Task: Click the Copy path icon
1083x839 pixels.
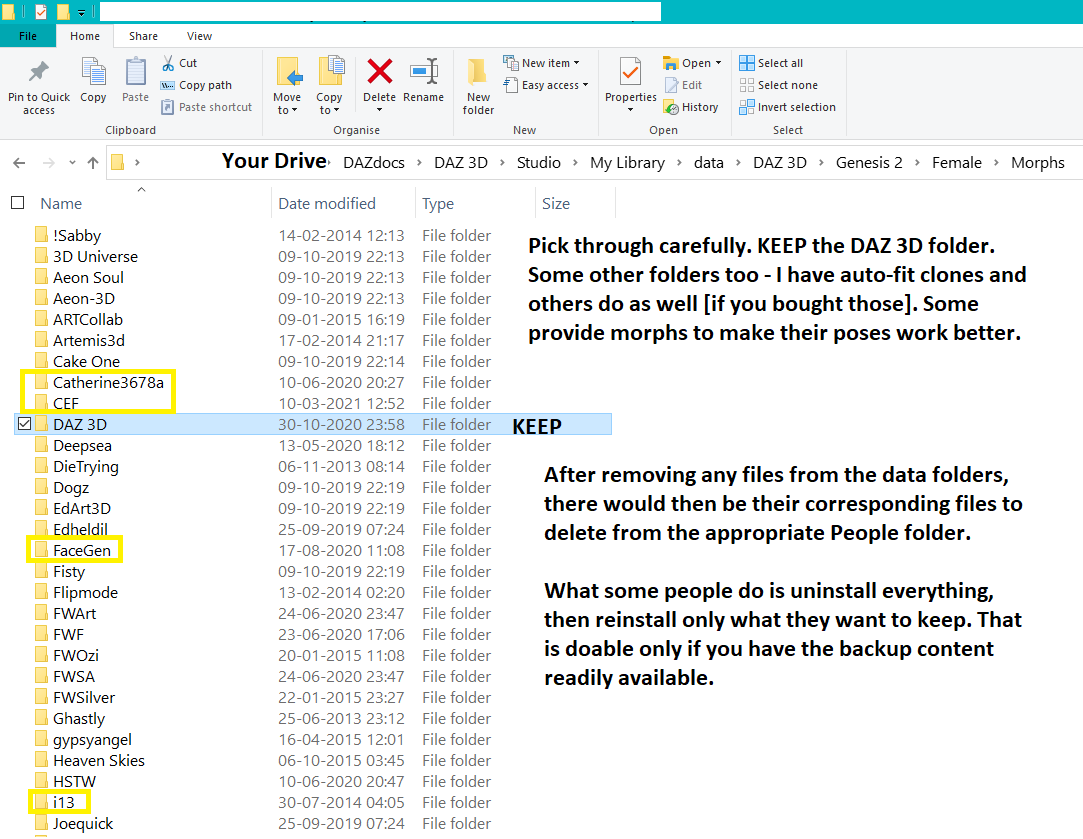Action: (x=167, y=86)
